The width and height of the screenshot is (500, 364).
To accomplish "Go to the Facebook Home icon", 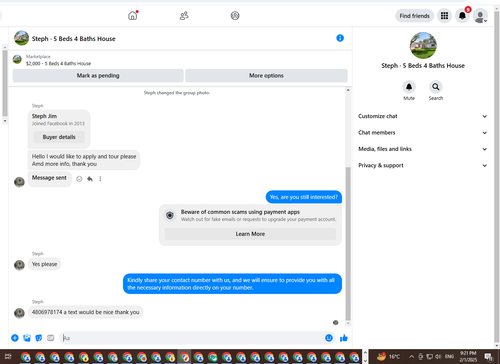I will pyautogui.click(x=133, y=15).
